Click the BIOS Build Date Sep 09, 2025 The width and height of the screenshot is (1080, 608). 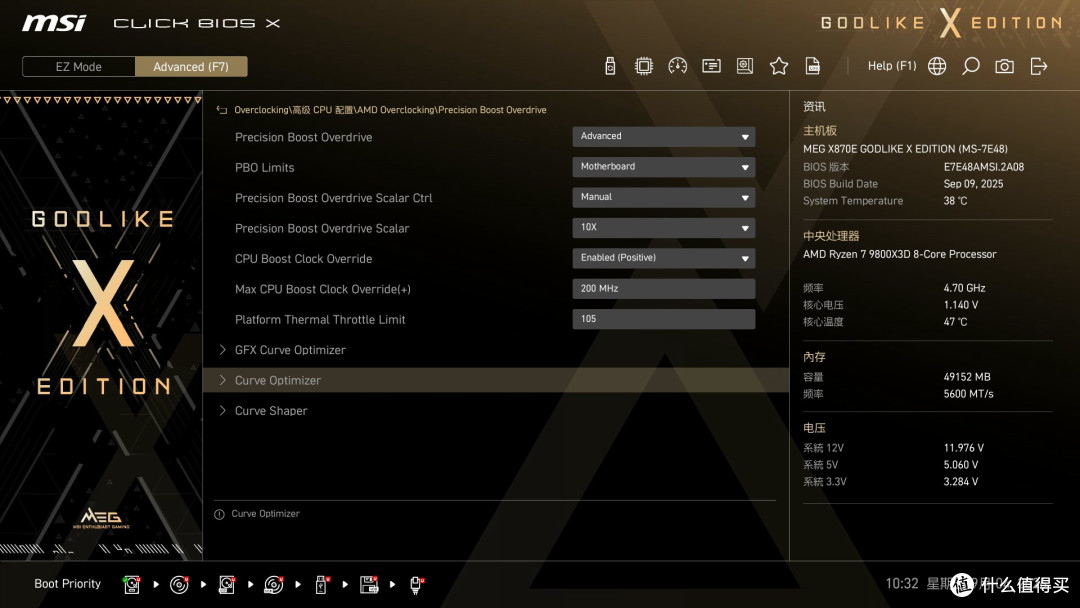[x=973, y=184]
